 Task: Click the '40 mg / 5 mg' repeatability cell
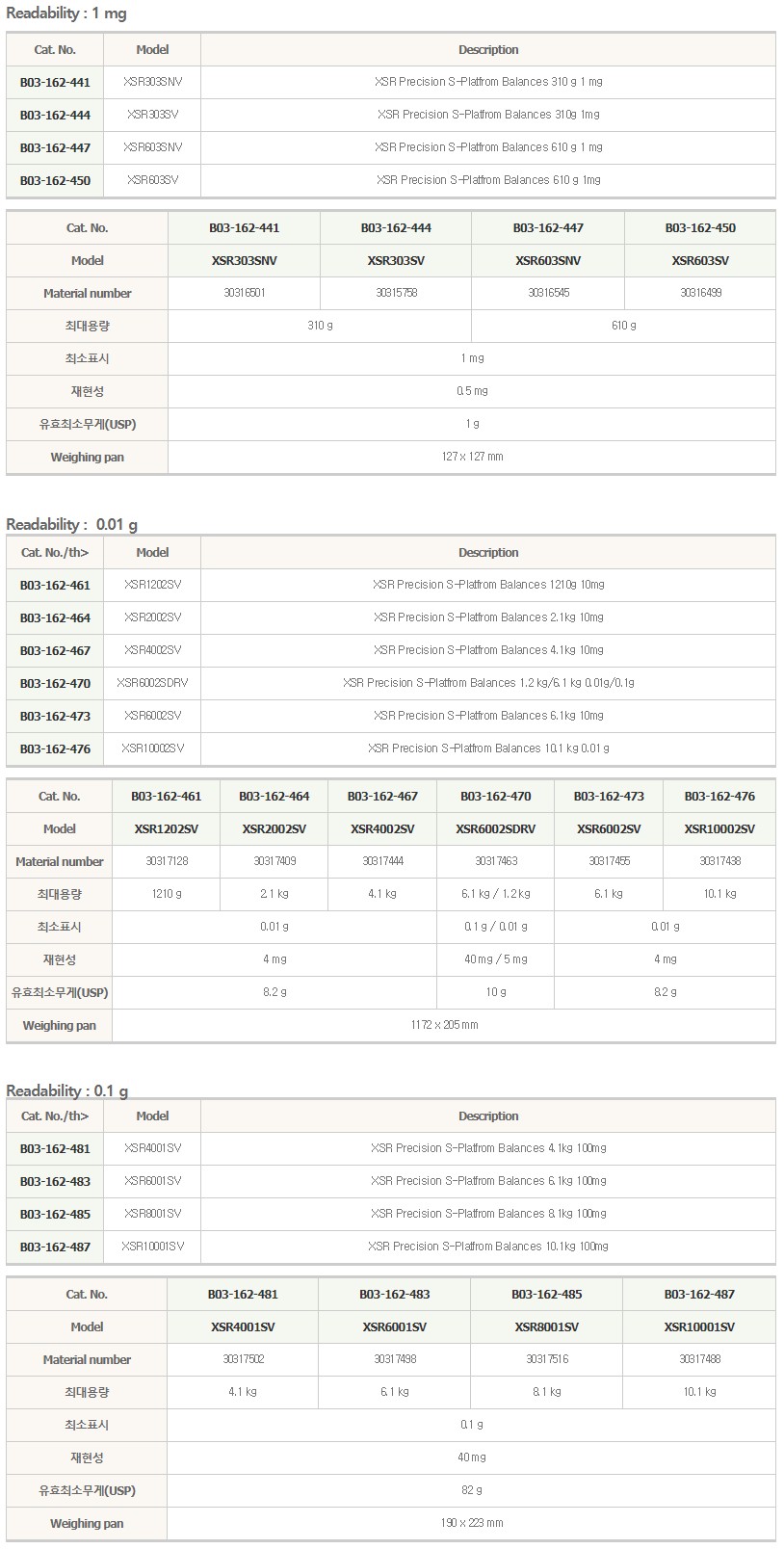(496, 959)
